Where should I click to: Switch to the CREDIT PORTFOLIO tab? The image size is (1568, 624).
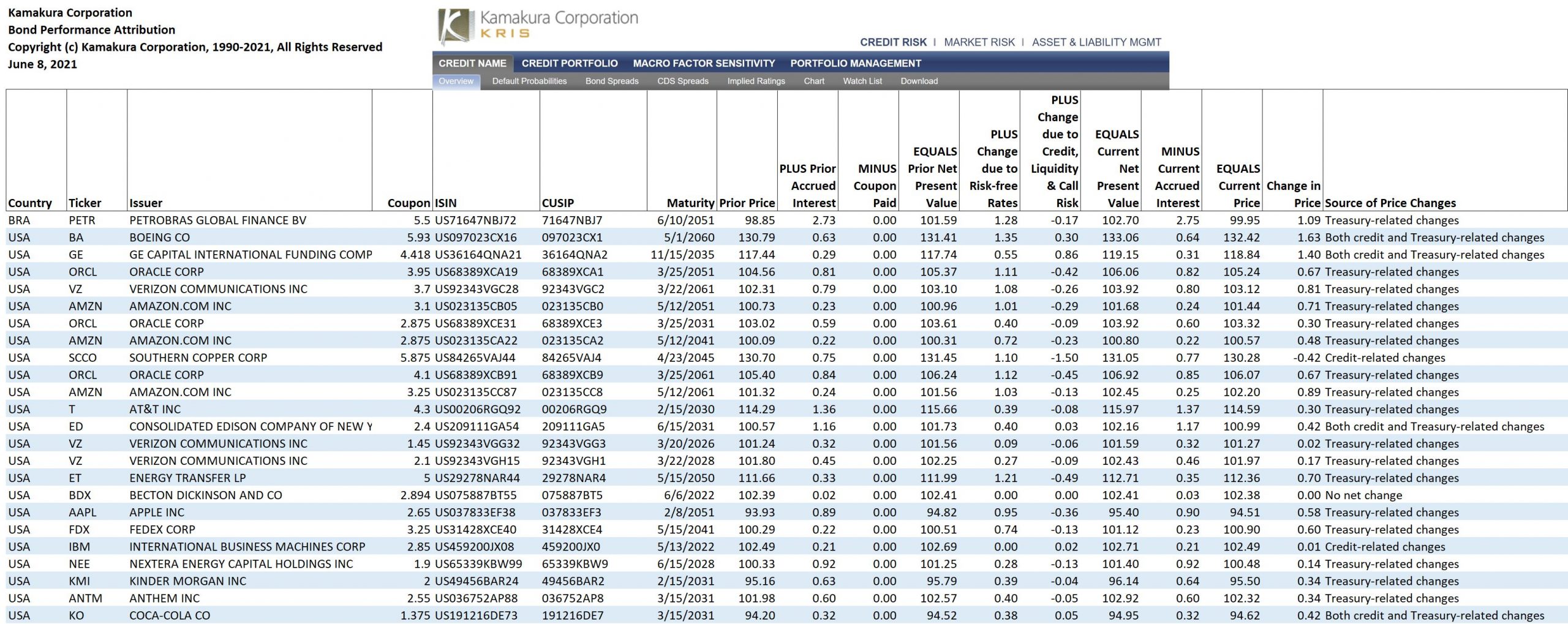click(x=569, y=63)
